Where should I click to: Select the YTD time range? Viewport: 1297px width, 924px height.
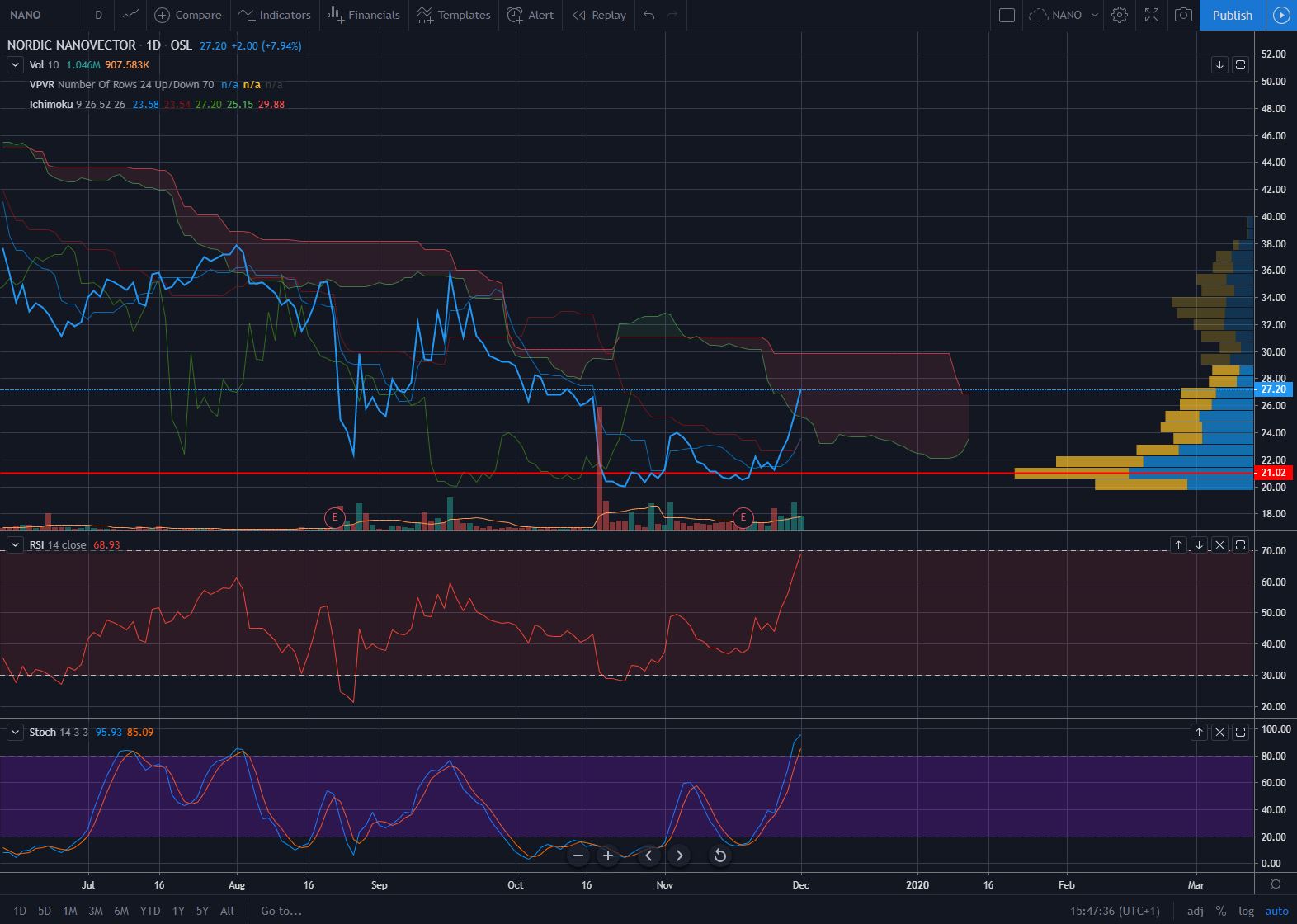click(150, 911)
